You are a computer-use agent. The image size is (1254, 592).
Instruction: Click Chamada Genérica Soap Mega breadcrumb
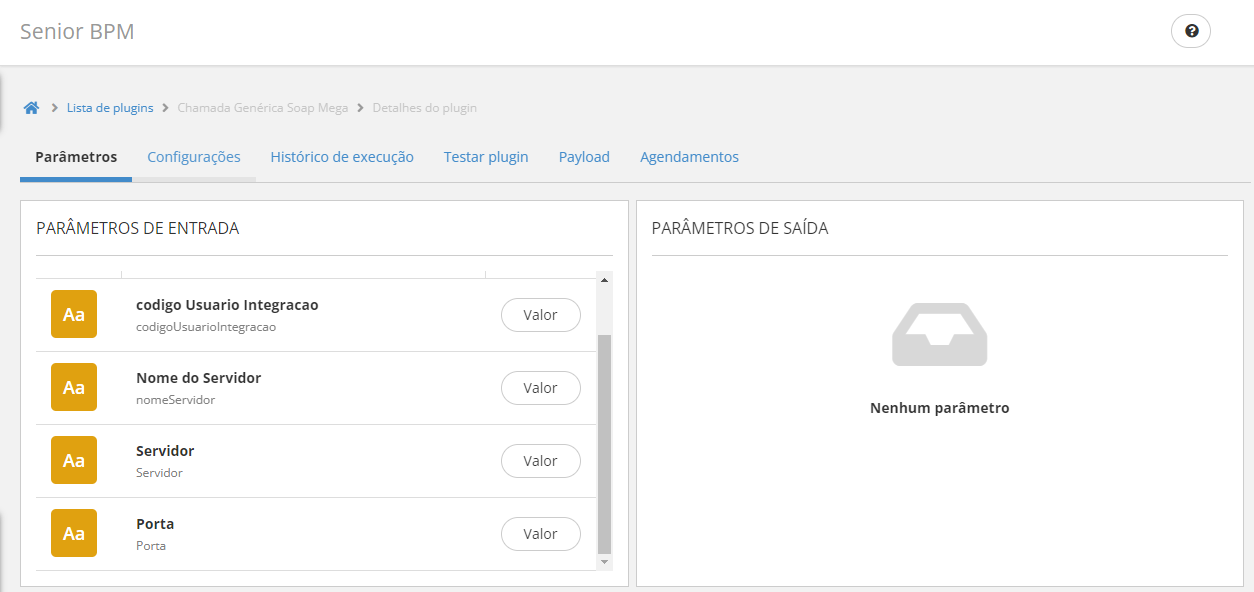coord(263,108)
